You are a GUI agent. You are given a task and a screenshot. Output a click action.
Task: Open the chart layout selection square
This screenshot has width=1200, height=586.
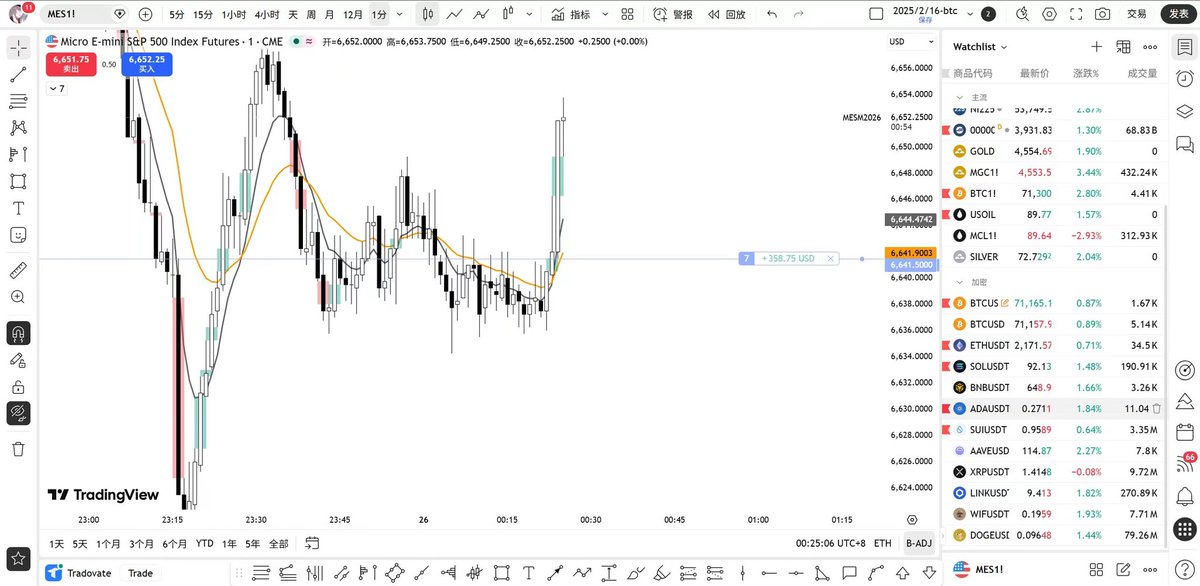(x=876, y=15)
